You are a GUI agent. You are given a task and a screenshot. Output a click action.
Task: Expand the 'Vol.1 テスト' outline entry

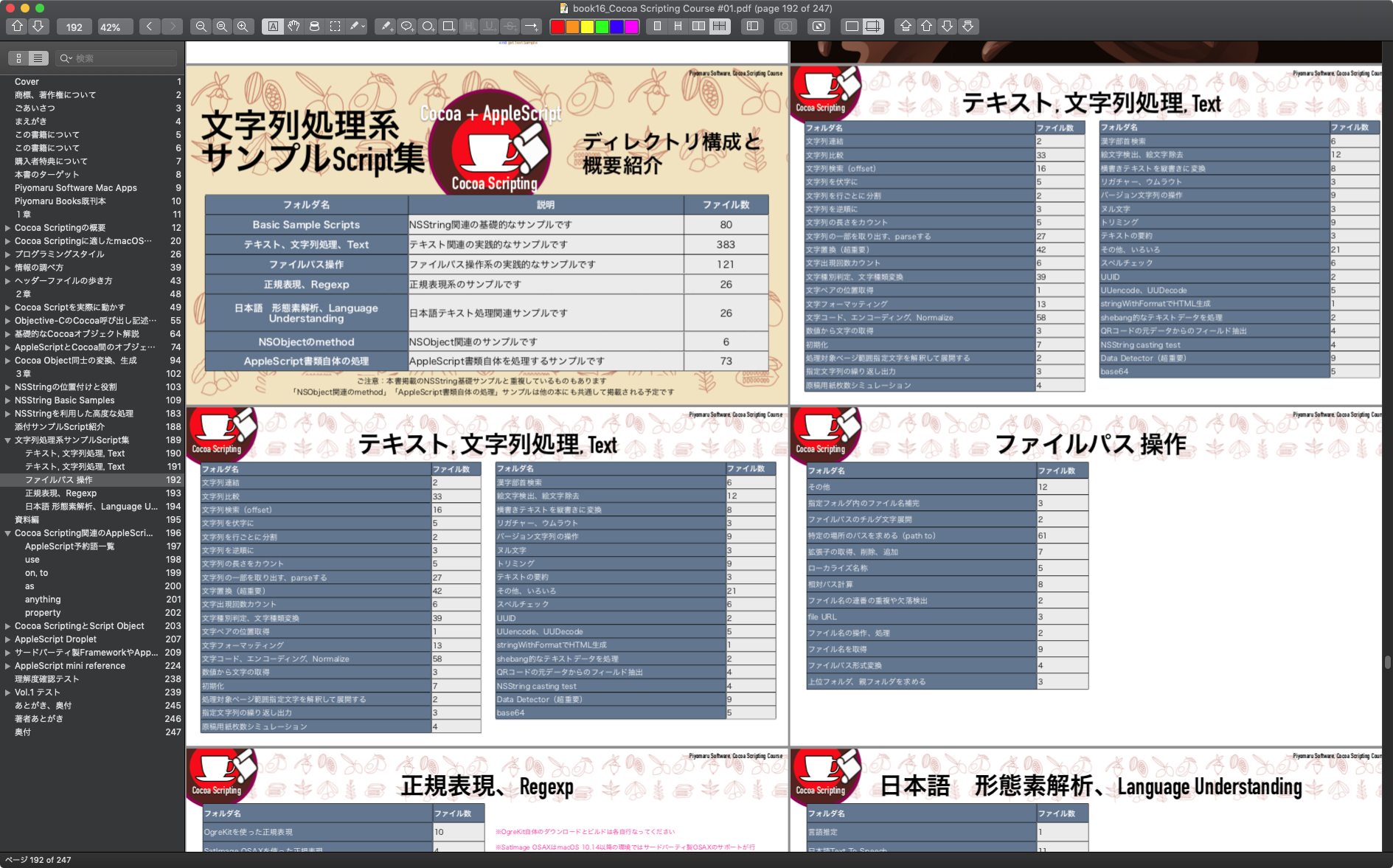(x=7, y=692)
